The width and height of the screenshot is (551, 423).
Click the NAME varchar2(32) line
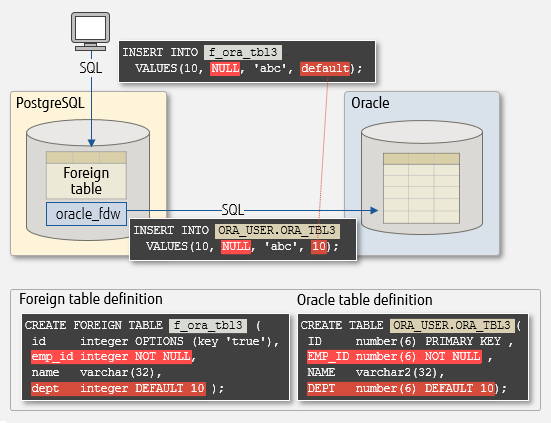(376, 372)
